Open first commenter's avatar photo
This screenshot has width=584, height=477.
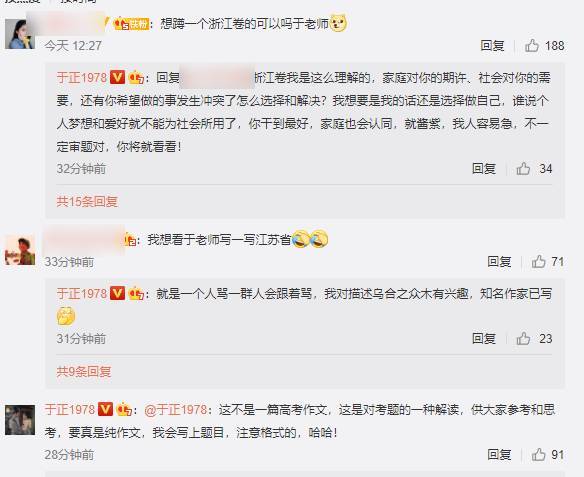[x=20, y=34]
